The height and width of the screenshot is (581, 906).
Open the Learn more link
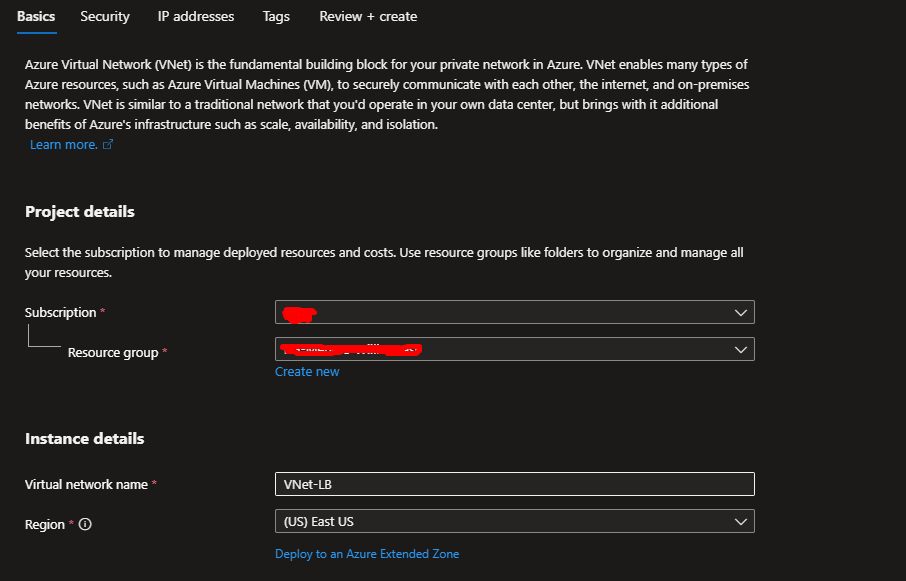[x=63, y=145]
